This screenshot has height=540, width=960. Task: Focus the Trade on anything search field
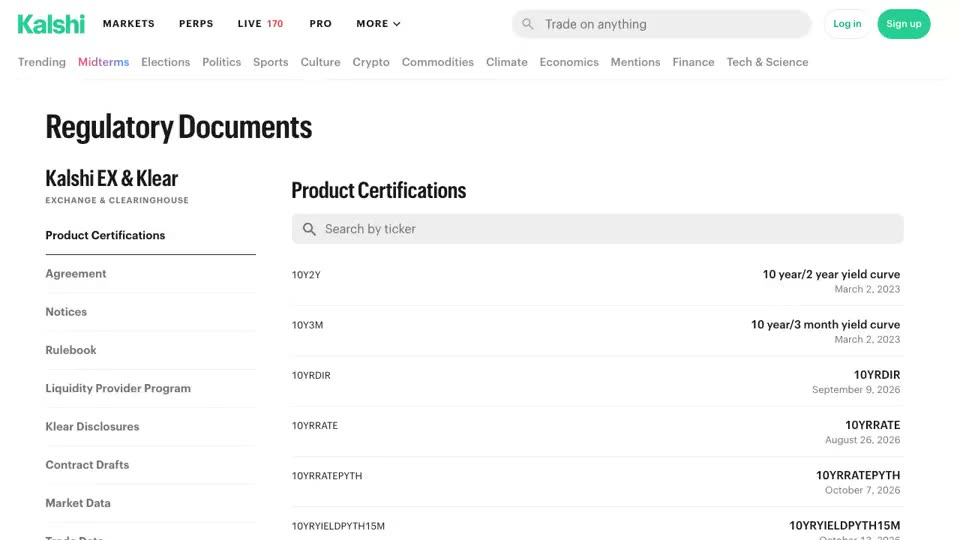661,24
